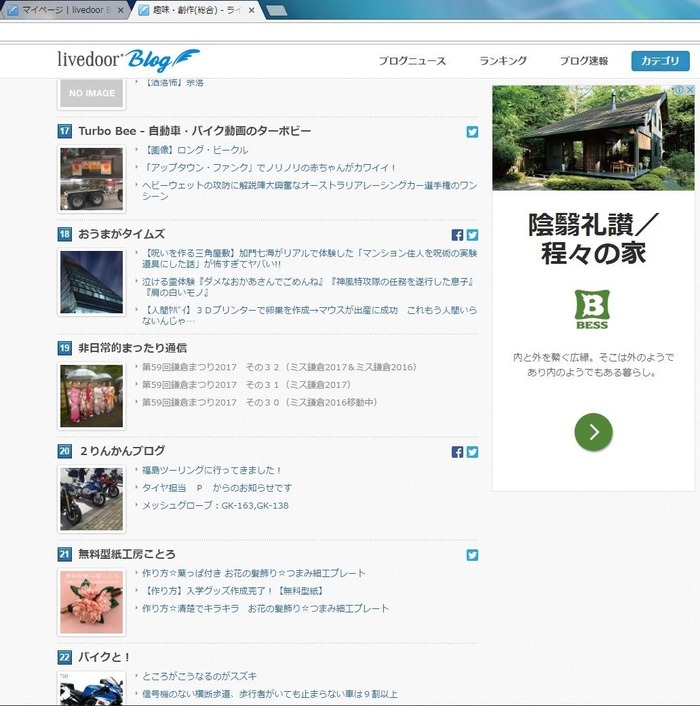Click the livedoor Blog logo
The height and width of the screenshot is (706, 700).
[128, 60]
